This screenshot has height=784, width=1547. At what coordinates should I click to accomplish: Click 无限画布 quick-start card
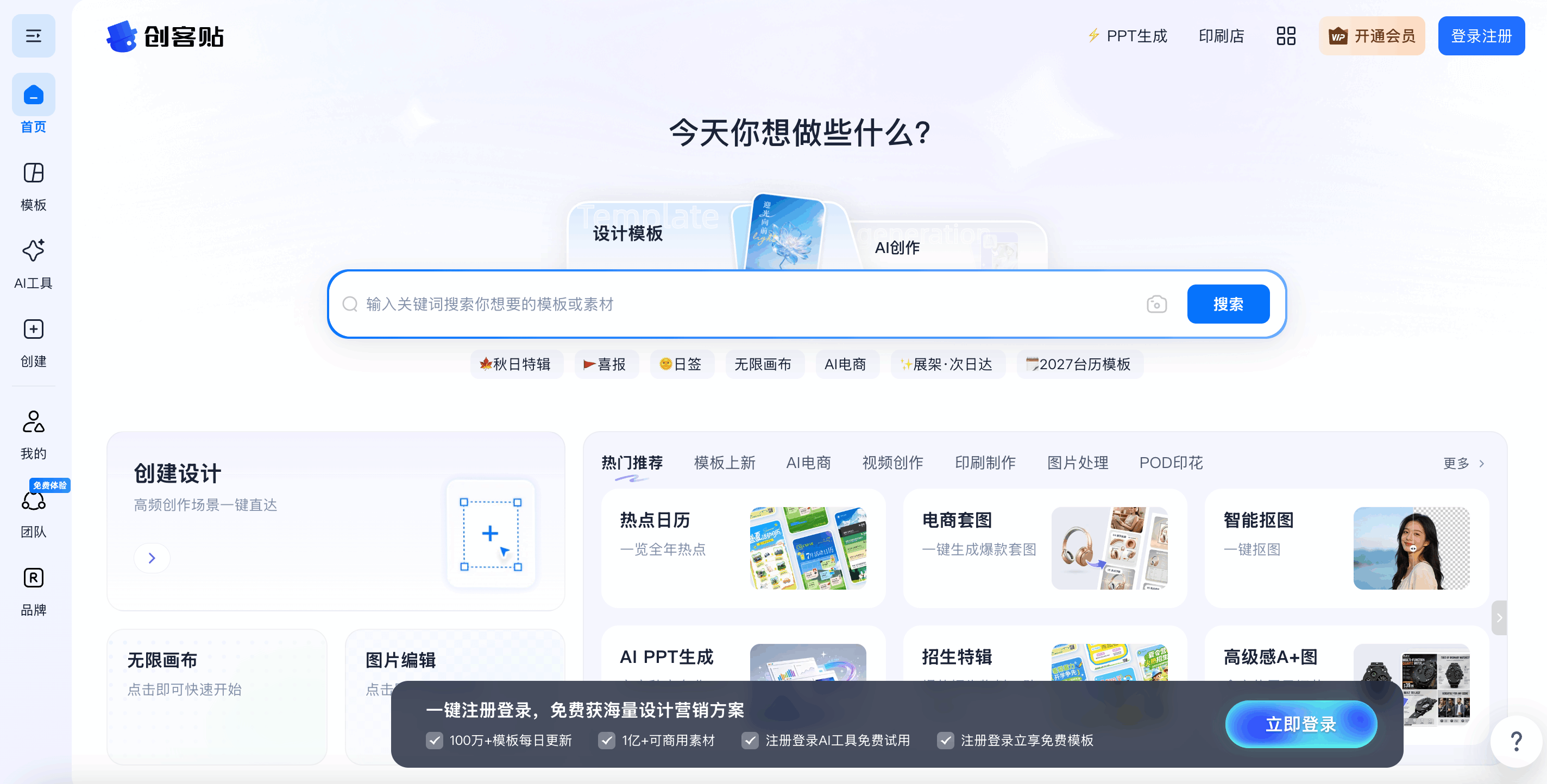(x=217, y=697)
